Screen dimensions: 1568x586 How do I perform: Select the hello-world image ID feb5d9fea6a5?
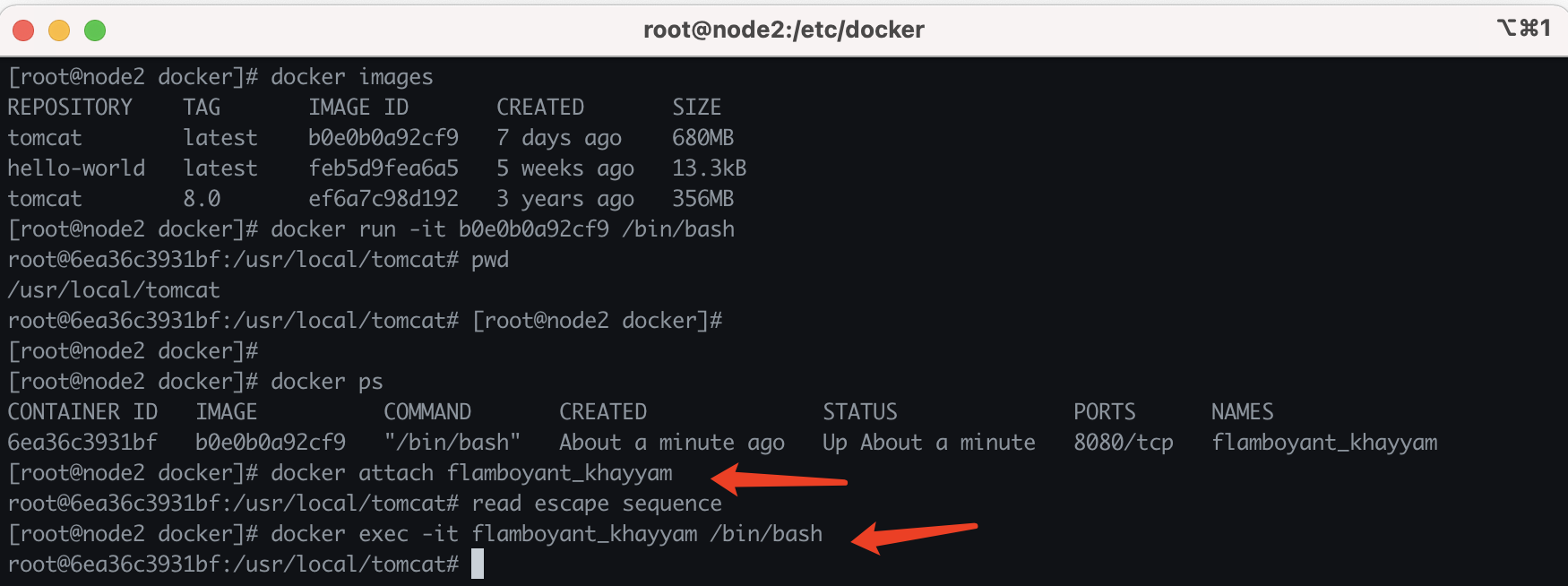pos(383,168)
